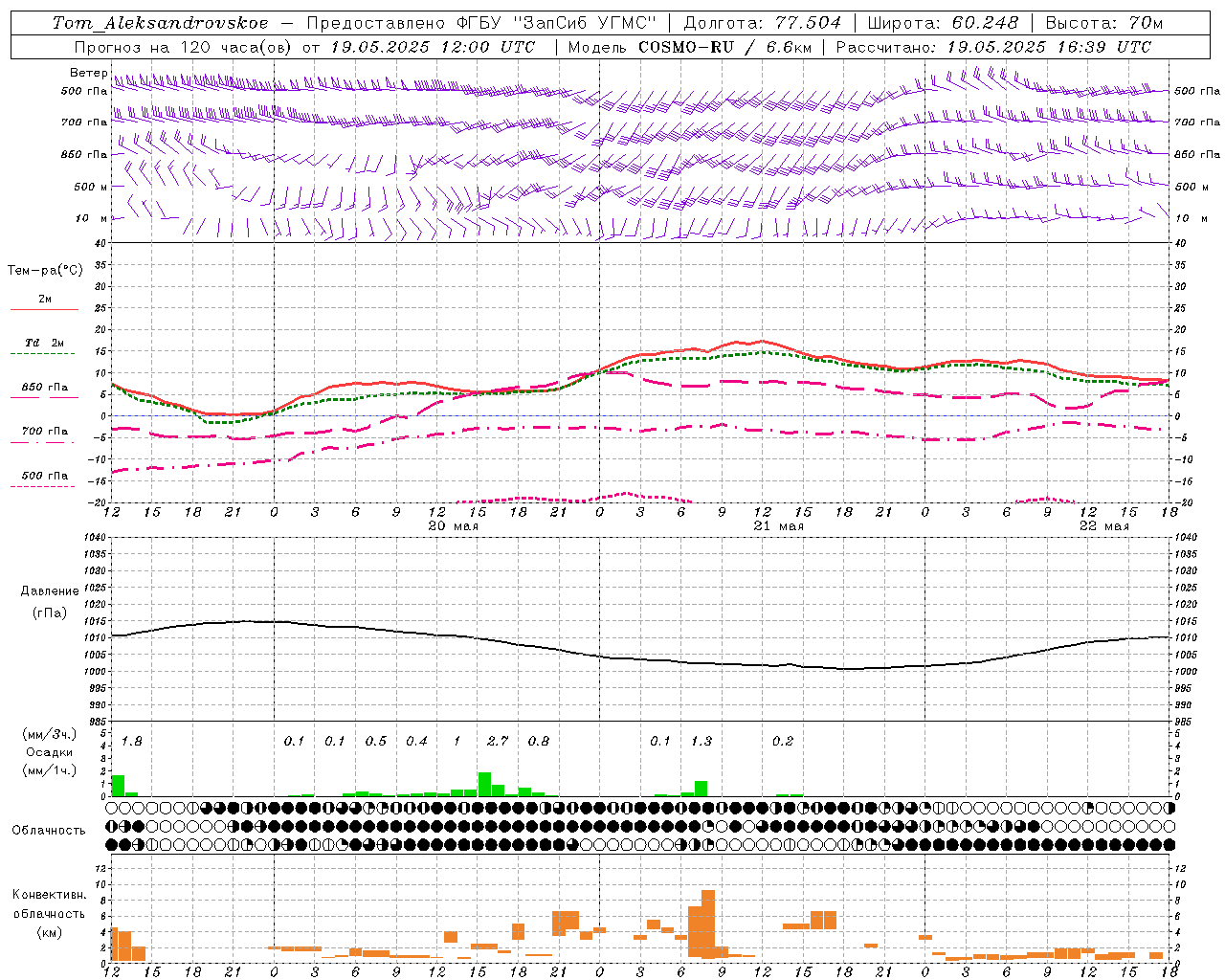Click the 2.7 precipitation total
This screenshot has height=980, width=1225.
click(498, 742)
